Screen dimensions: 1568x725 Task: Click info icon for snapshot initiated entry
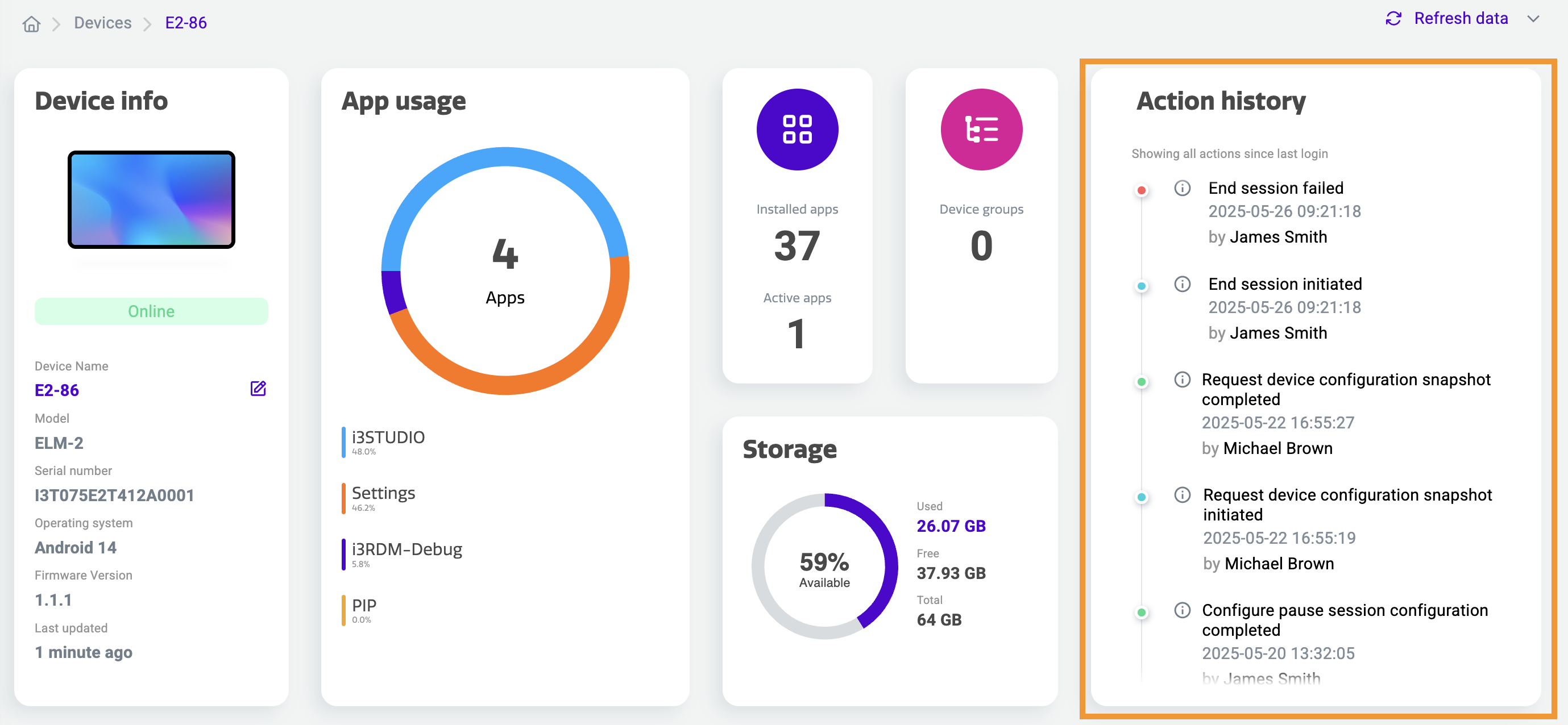(1181, 495)
